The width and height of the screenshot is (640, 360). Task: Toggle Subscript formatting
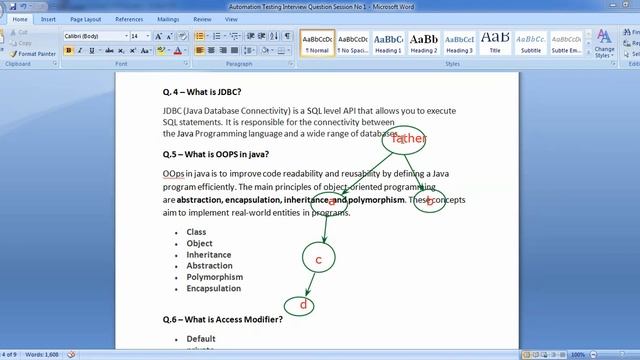(121, 51)
